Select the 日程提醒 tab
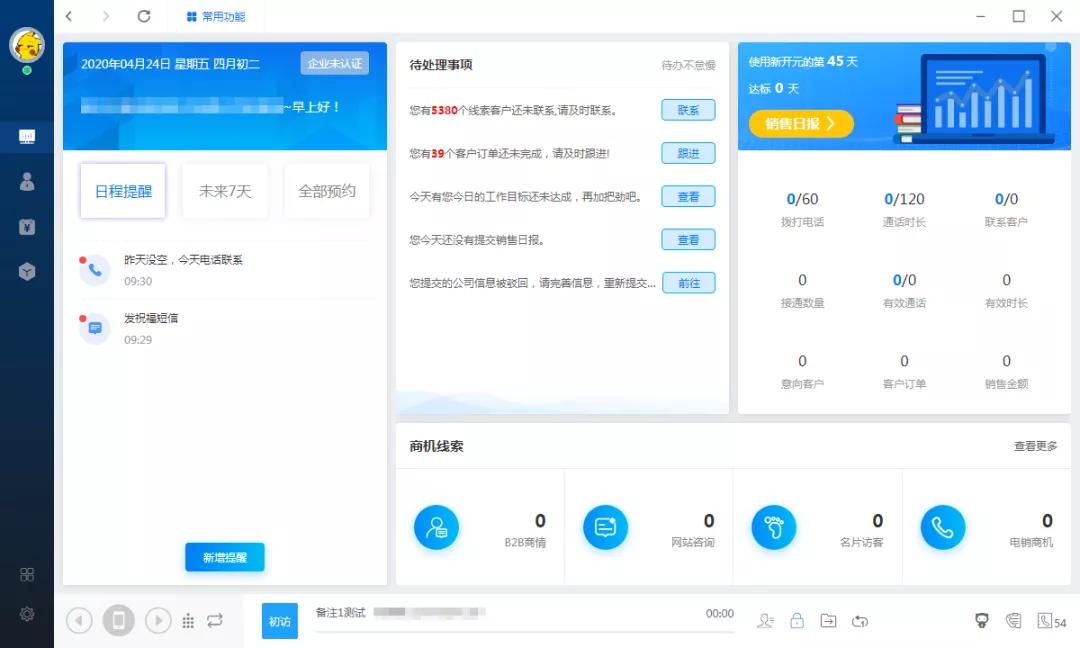This screenshot has width=1080, height=648. 123,191
